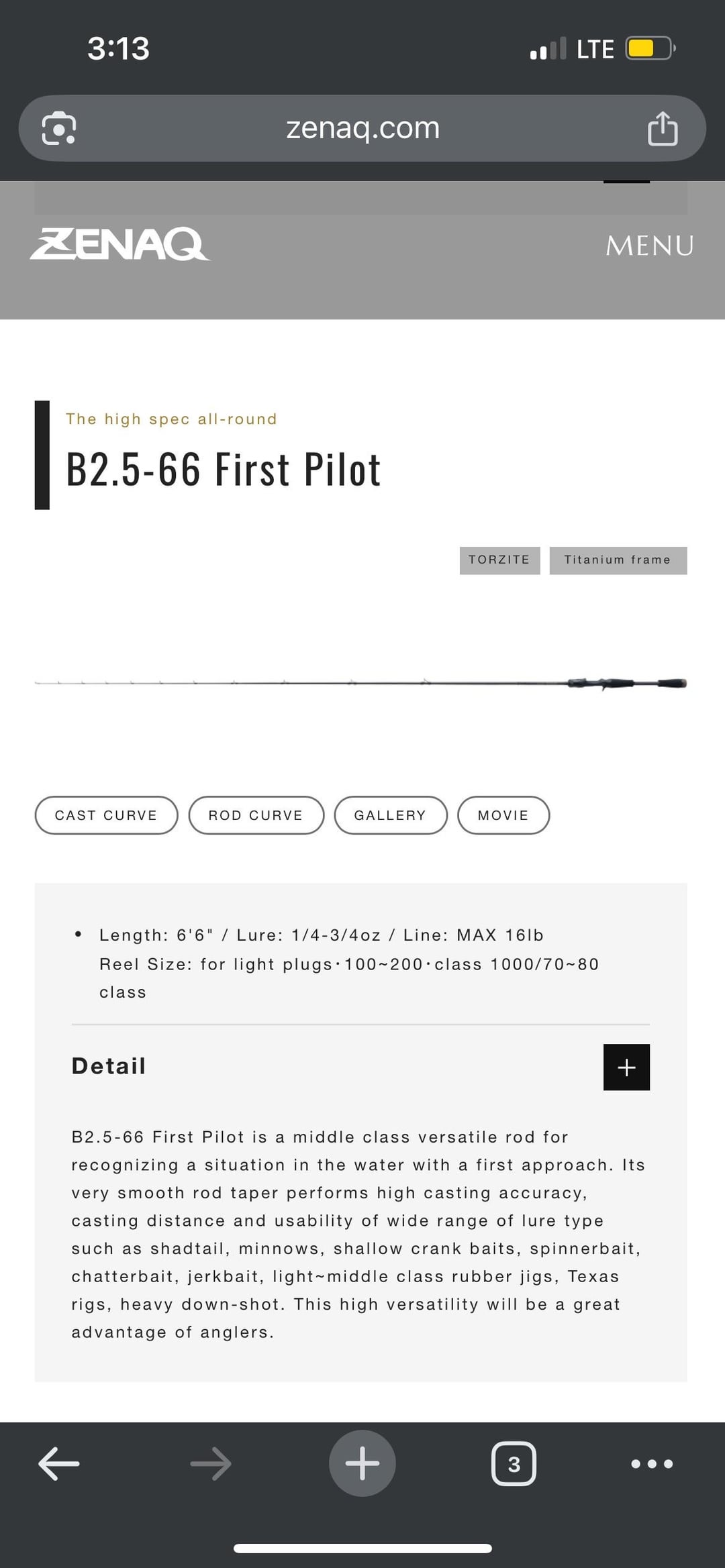Tap the Titanium frame tag
Image resolution: width=725 pixels, height=1568 pixels.
click(x=618, y=560)
